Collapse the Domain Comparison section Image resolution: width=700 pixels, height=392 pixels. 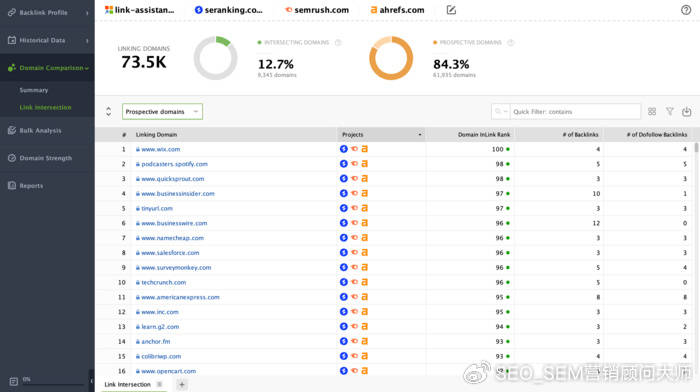pyautogui.click(x=47, y=68)
